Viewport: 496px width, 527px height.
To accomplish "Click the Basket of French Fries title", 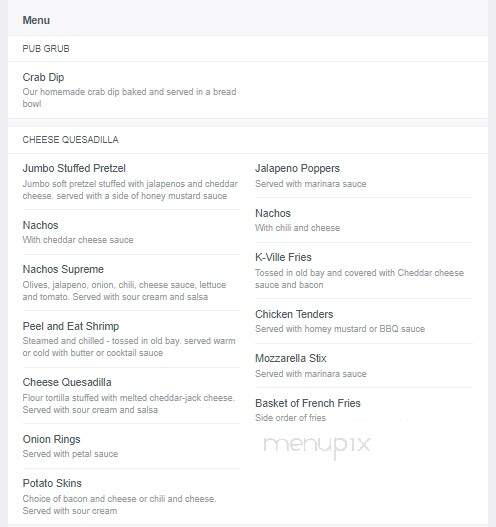I will 308,403.
